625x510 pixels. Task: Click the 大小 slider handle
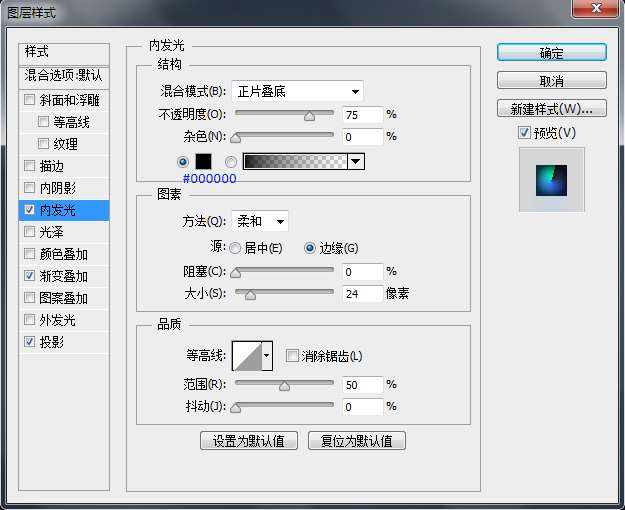250,295
